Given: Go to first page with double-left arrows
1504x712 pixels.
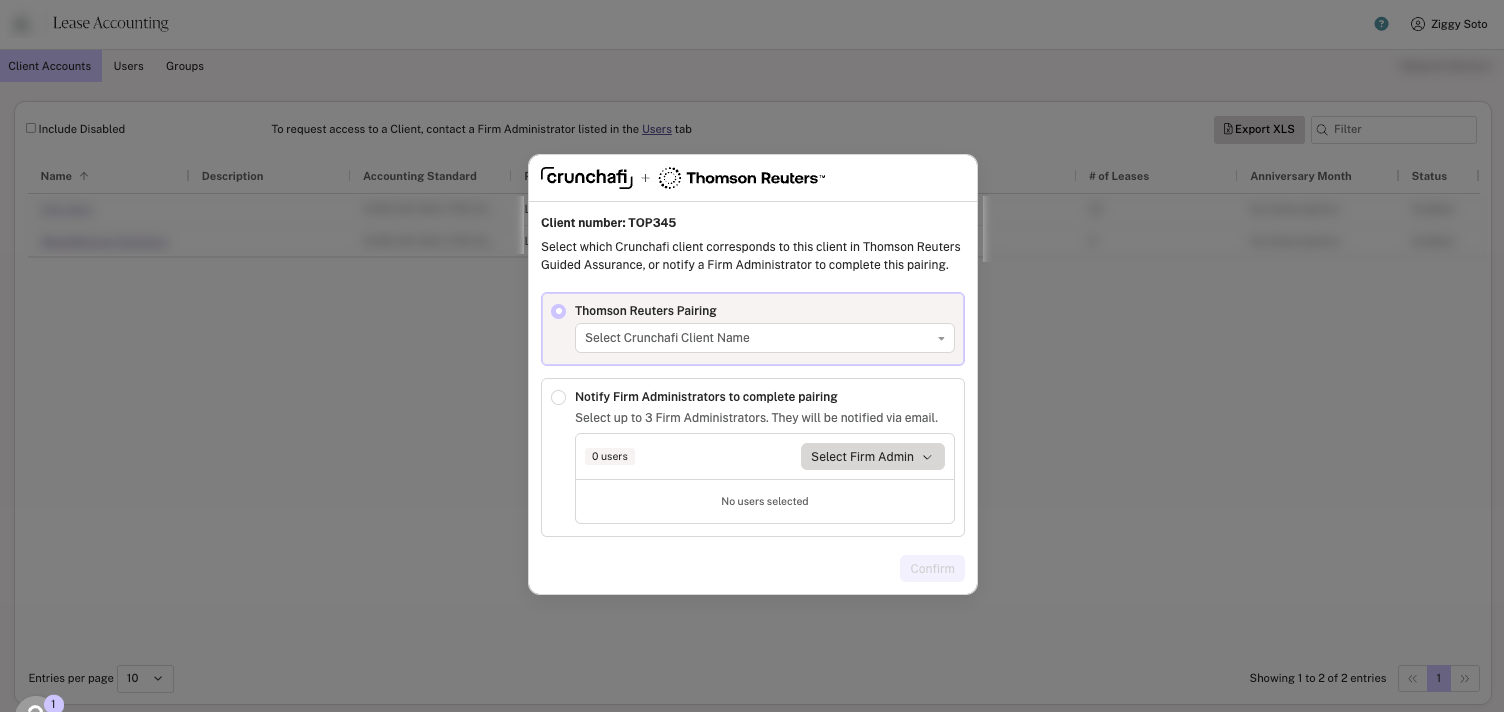Looking at the screenshot, I should pos(1412,679).
